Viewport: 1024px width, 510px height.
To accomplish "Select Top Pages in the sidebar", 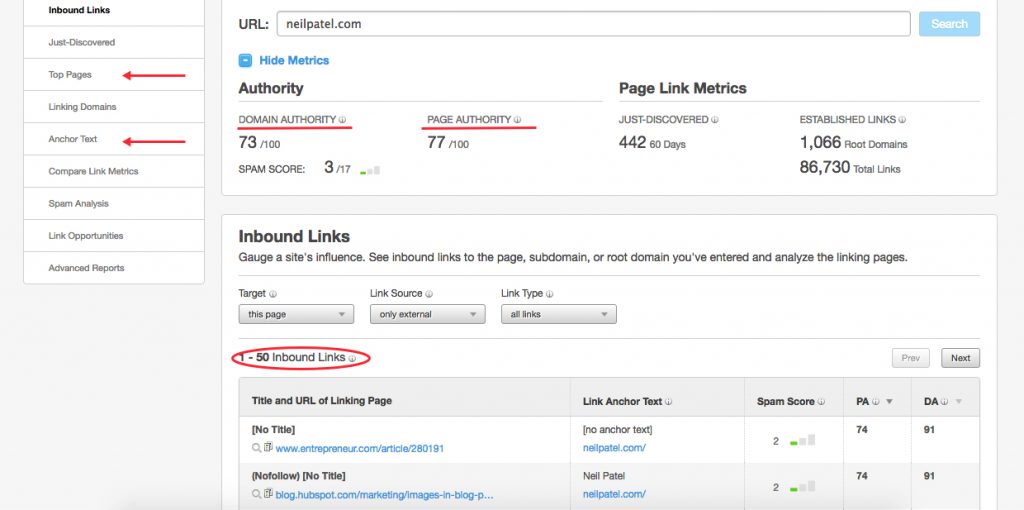I will coord(70,74).
